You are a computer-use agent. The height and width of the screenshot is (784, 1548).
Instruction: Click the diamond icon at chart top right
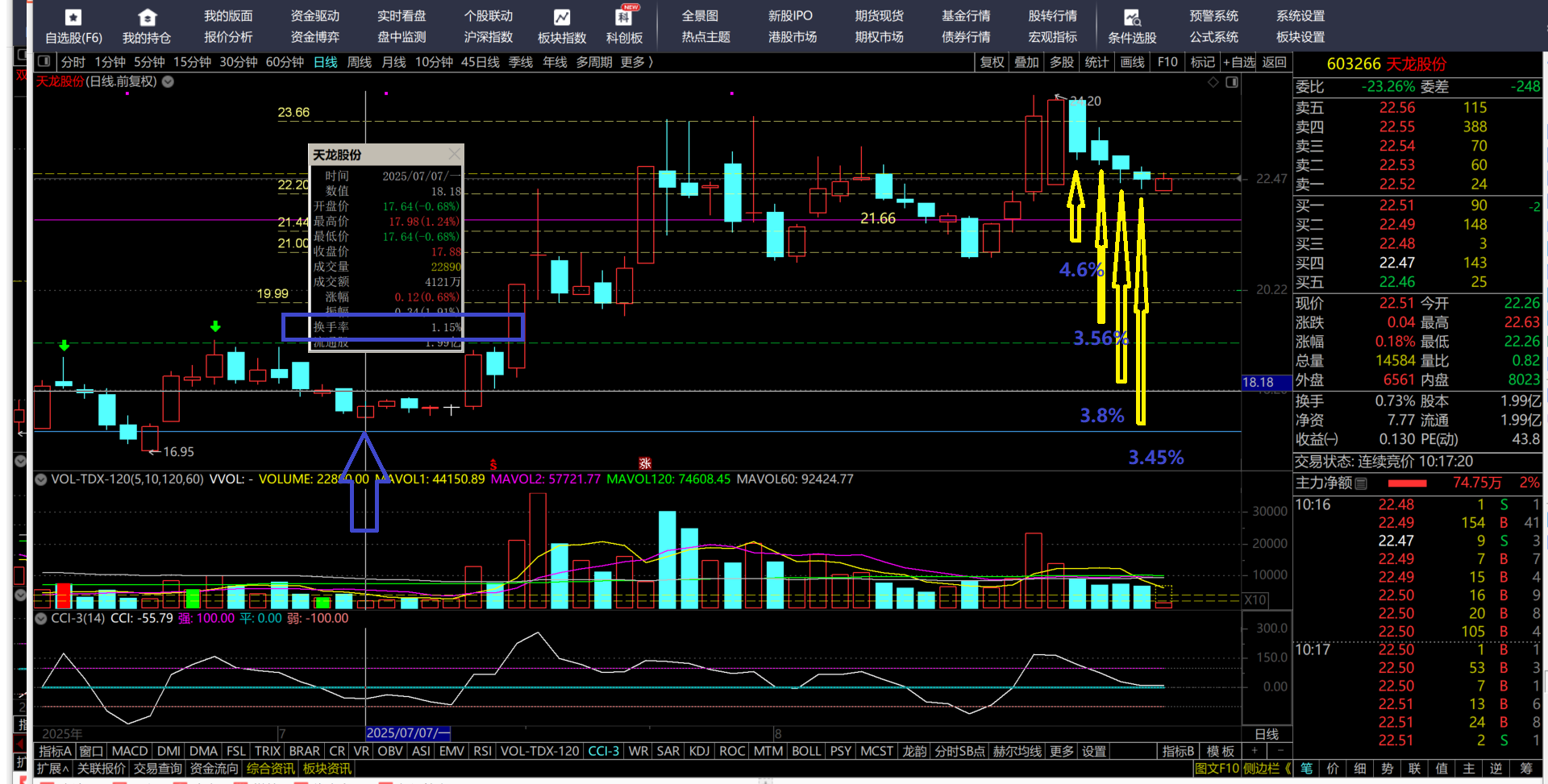pyautogui.click(x=1213, y=82)
